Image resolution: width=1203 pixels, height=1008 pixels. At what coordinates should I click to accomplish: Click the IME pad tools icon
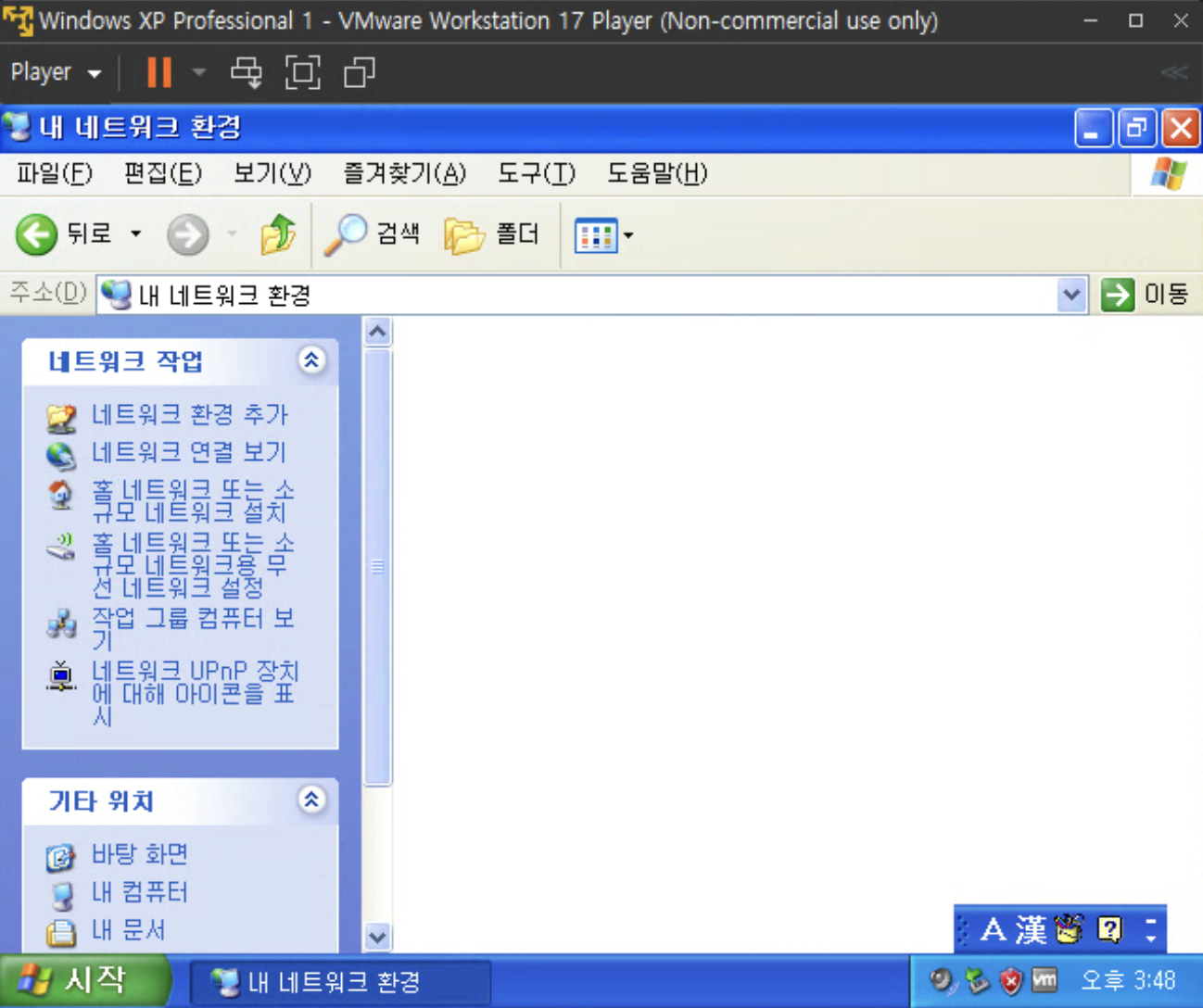tap(1069, 928)
